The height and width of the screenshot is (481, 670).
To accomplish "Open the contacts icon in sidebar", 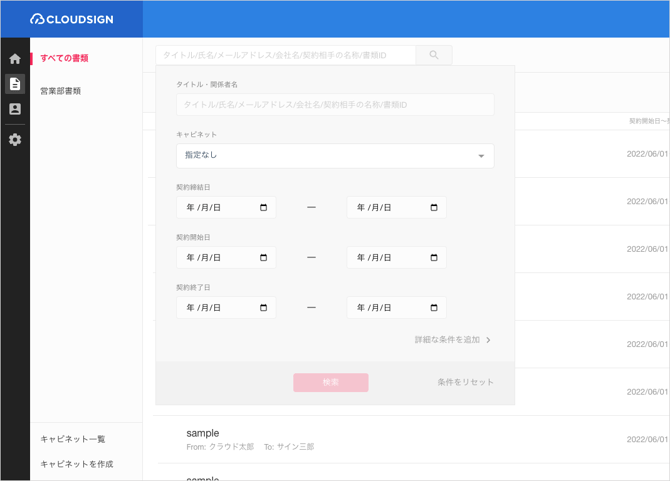I will point(15,109).
